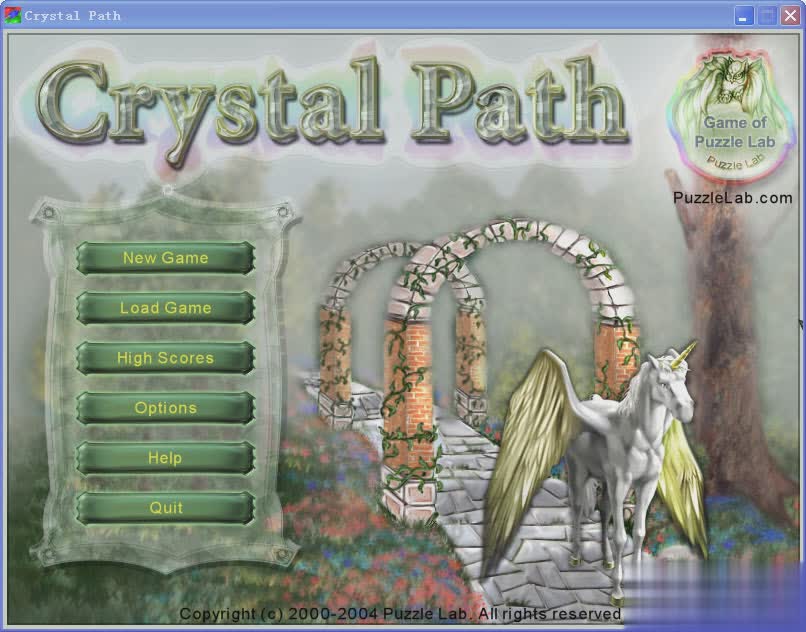The height and width of the screenshot is (632, 806).
Task: Click the Crystal Path icon in title bar
Action: pyautogui.click(x=12, y=15)
